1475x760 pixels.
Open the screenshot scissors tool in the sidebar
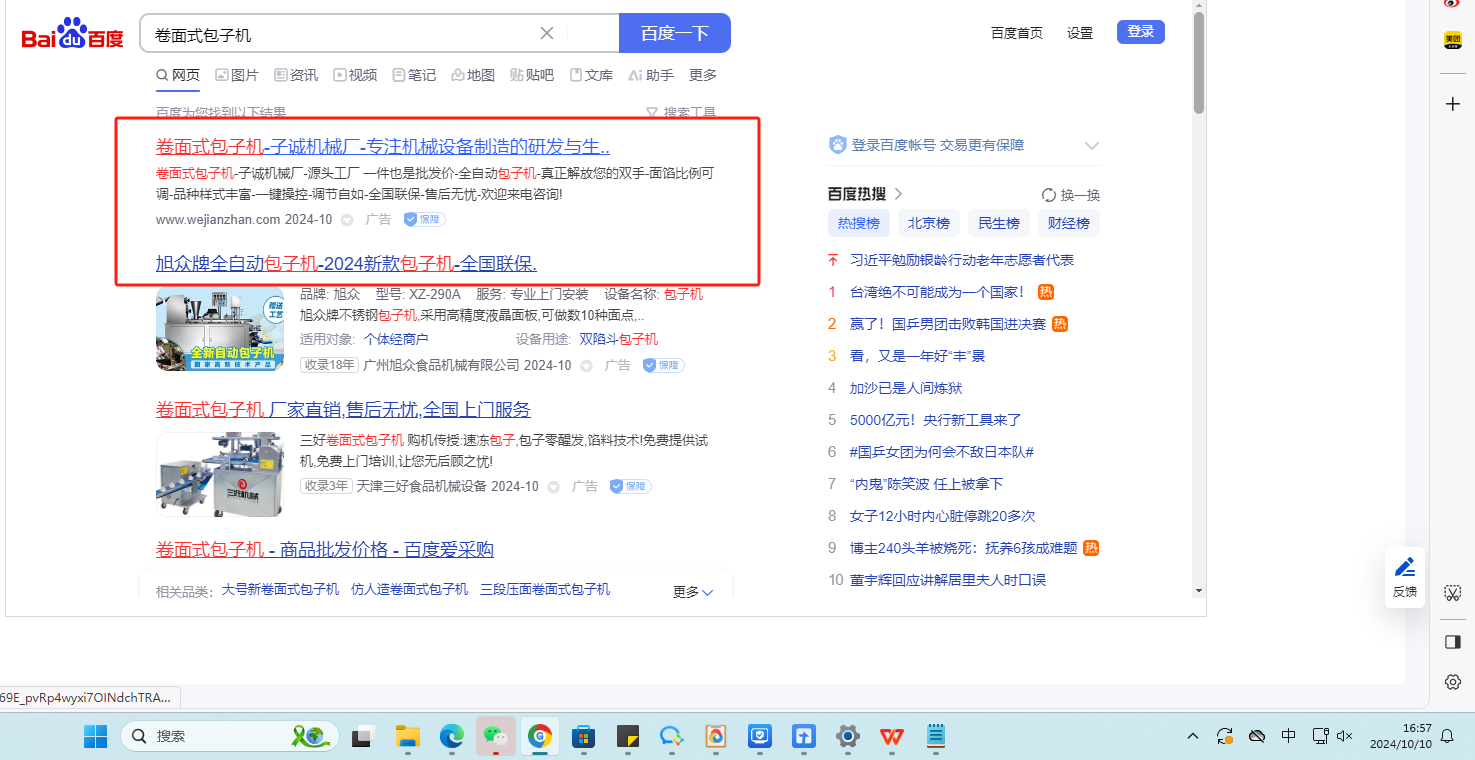(x=1453, y=593)
